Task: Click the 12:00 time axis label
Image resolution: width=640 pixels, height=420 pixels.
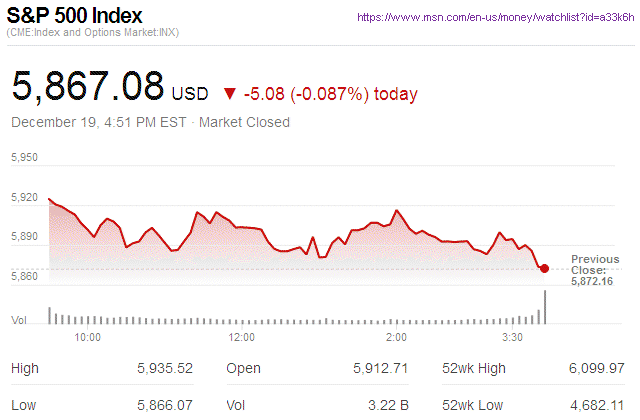Action: 242,337
